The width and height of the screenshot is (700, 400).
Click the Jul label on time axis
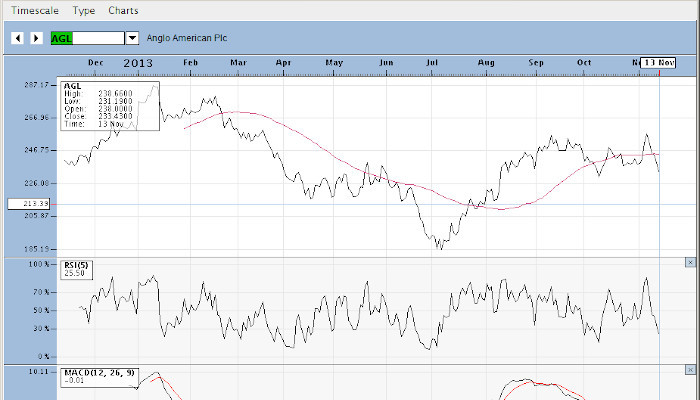[434, 62]
